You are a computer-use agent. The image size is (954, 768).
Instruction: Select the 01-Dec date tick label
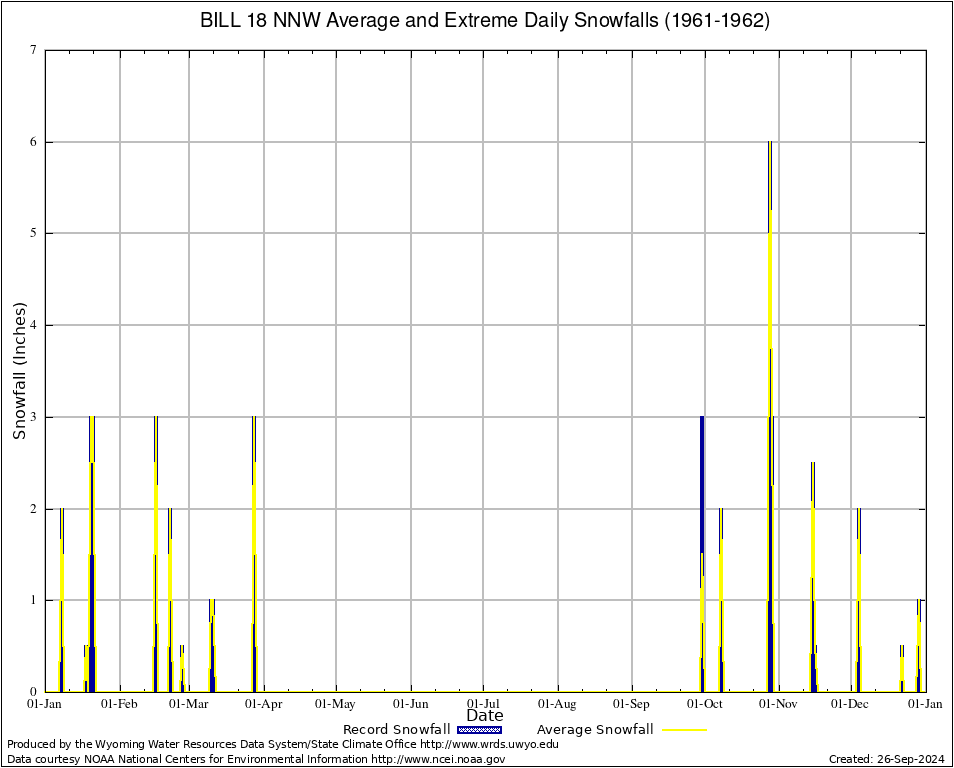852,705
